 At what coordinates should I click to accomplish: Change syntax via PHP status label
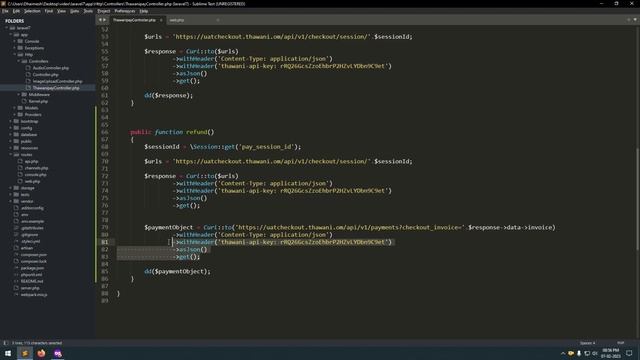click(x=620, y=343)
